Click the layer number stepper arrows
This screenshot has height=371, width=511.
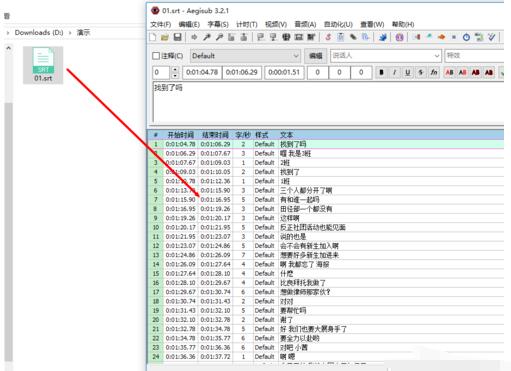pyautogui.click(x=175, y=72)
